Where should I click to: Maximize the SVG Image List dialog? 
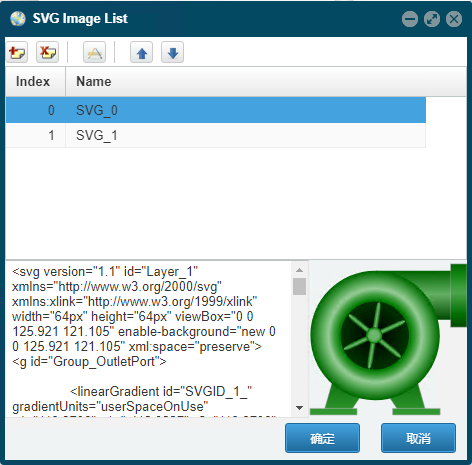click(x=432, y=19)
